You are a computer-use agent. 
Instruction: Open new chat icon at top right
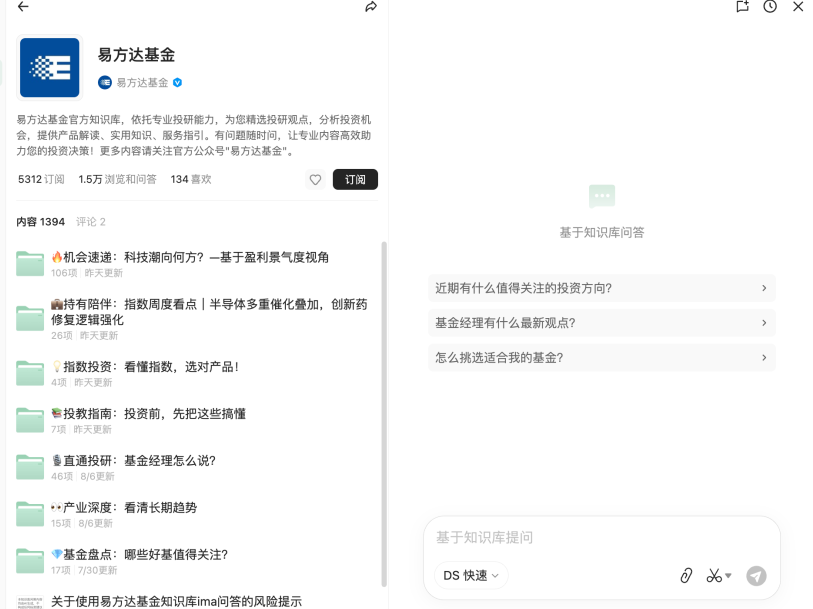coord(742,6)
